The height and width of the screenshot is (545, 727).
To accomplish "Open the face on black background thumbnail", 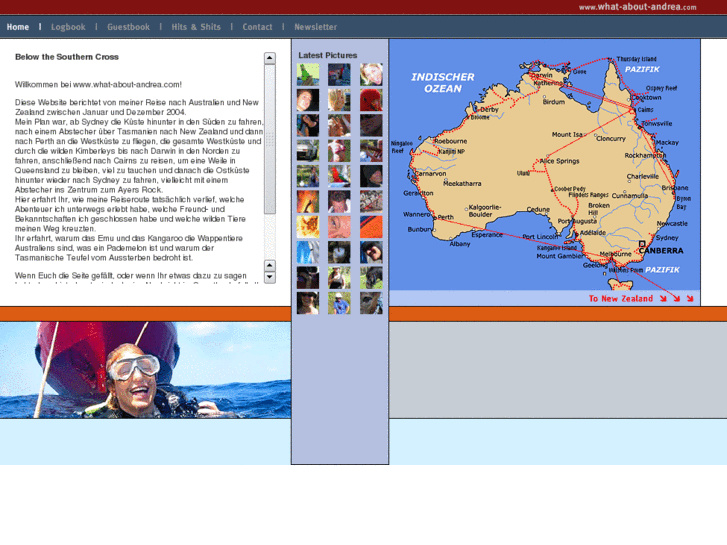I will click(x=308, y=100).
